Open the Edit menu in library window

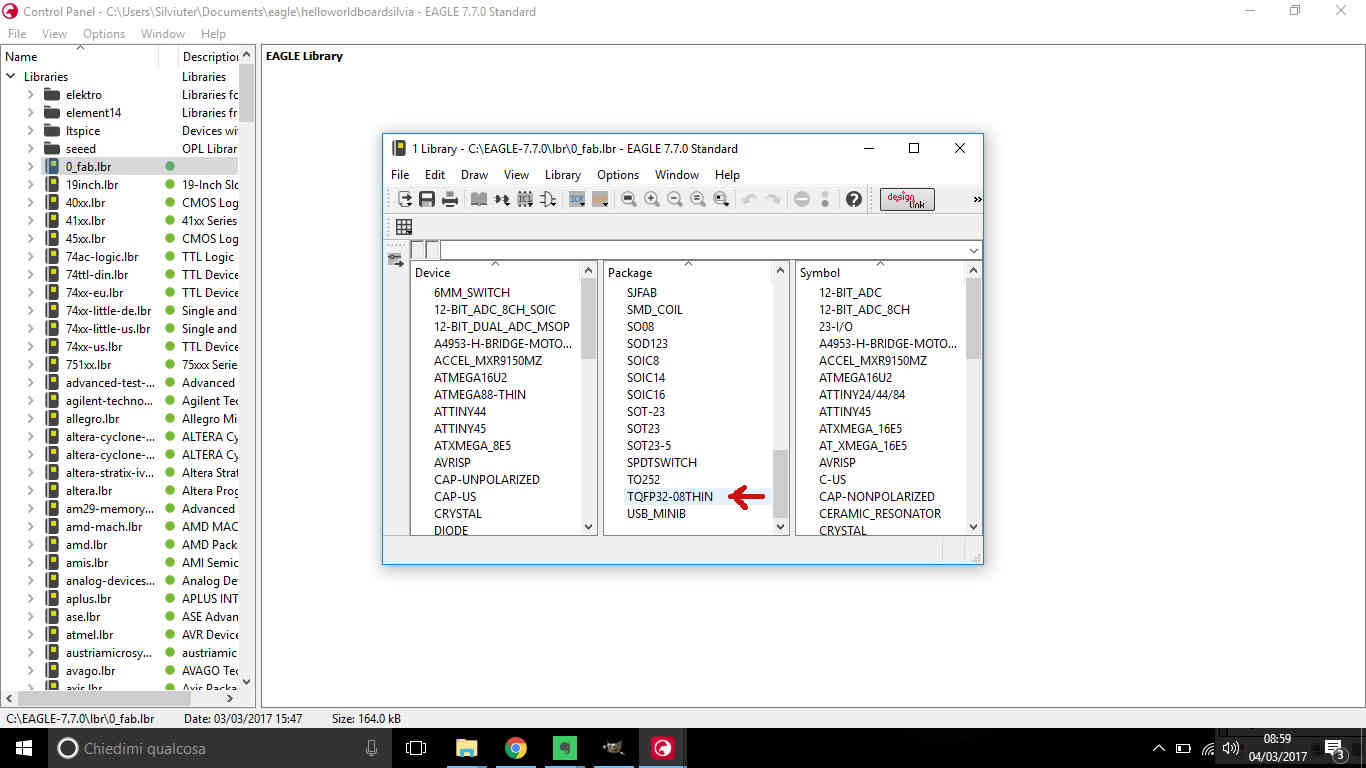pyautogui.click(x=434, y=174)
